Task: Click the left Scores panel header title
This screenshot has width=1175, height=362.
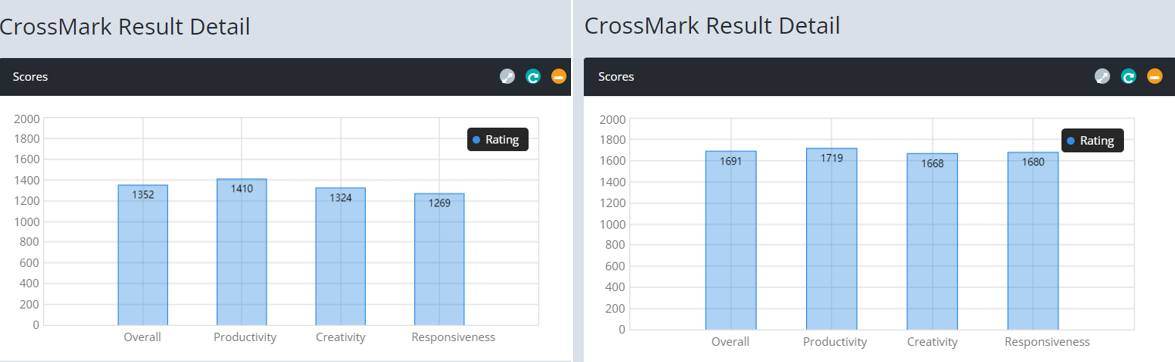Action: click(30, 76)
